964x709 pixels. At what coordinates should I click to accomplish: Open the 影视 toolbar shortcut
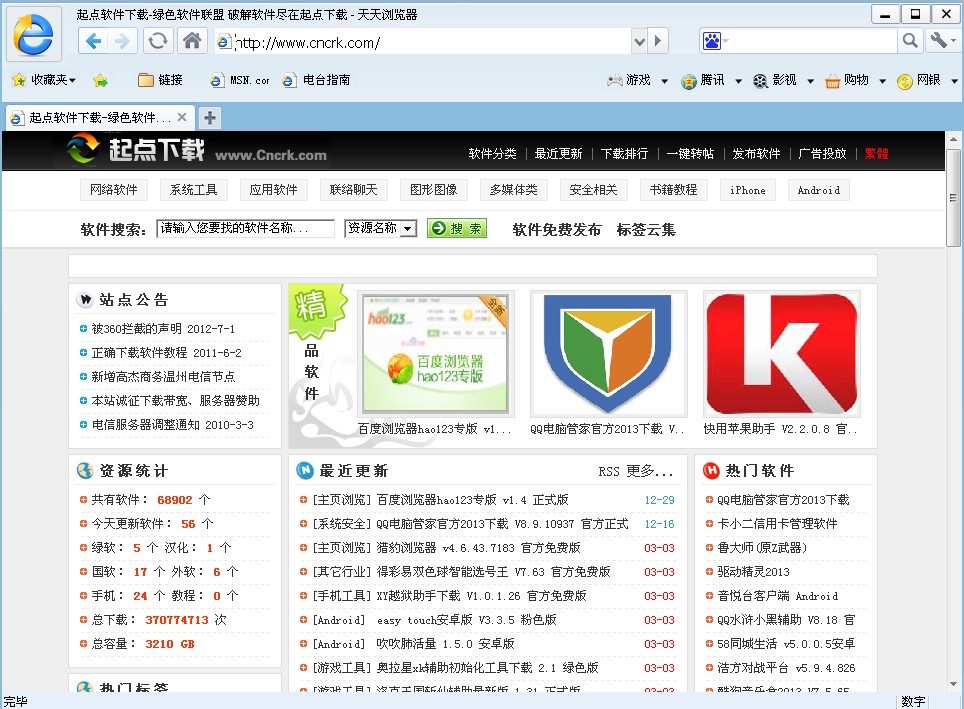click(775, 80)
